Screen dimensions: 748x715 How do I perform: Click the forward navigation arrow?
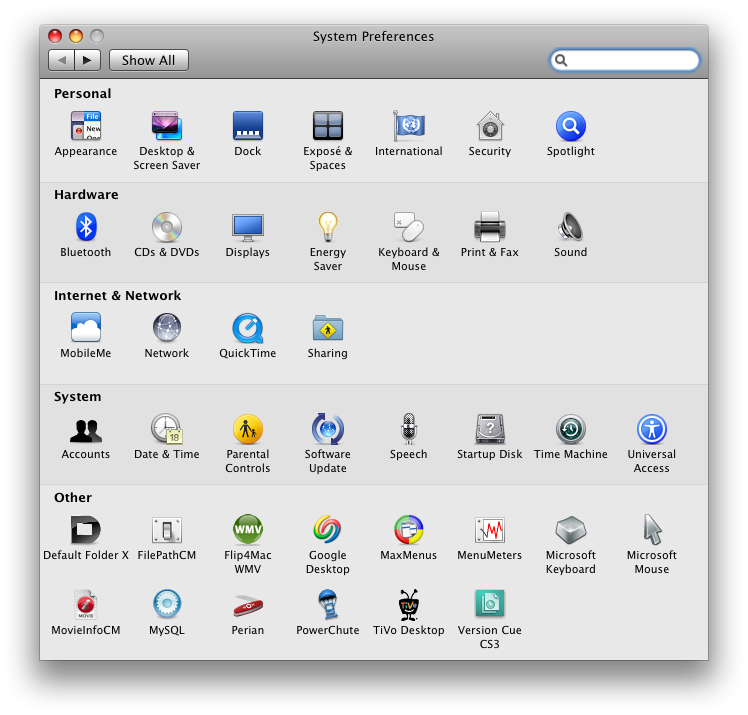(87, 60)
